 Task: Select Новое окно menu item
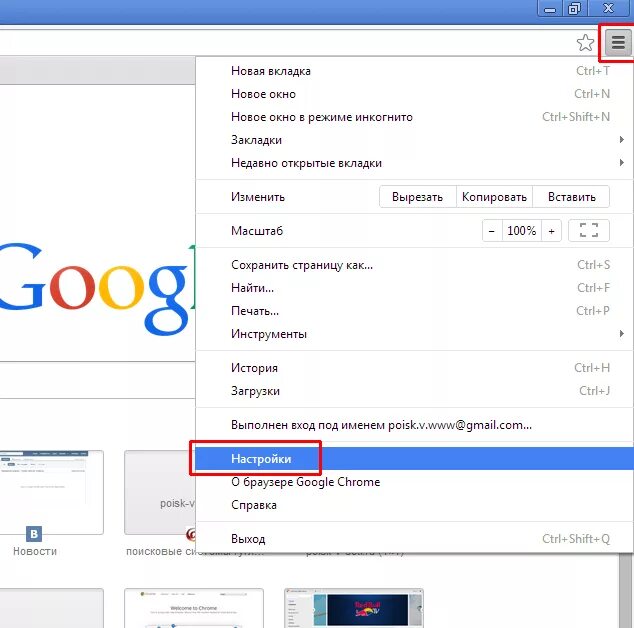coord(414,94)
